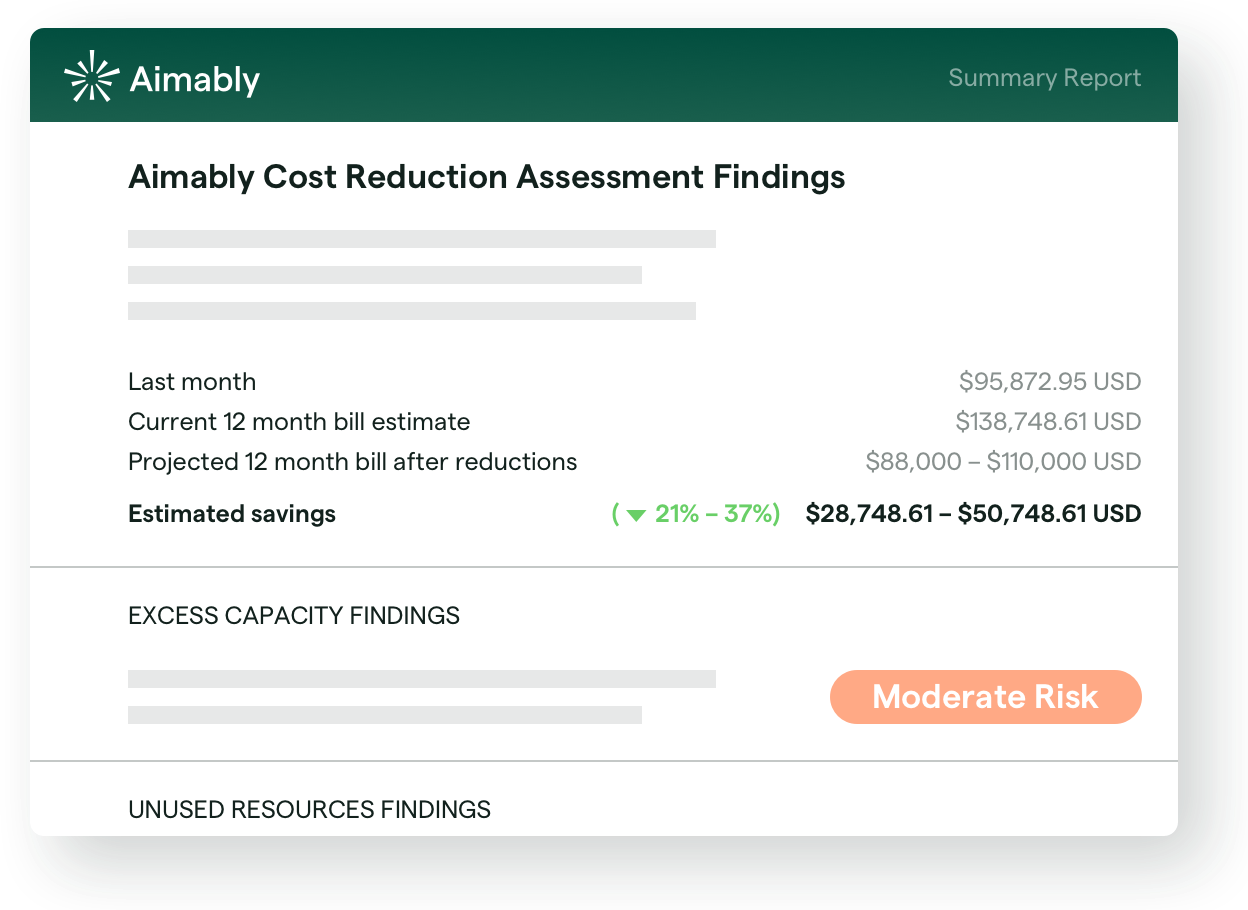1248x910 pixels.
Task: Click the Estimated savings label
Action: [232, 514]
